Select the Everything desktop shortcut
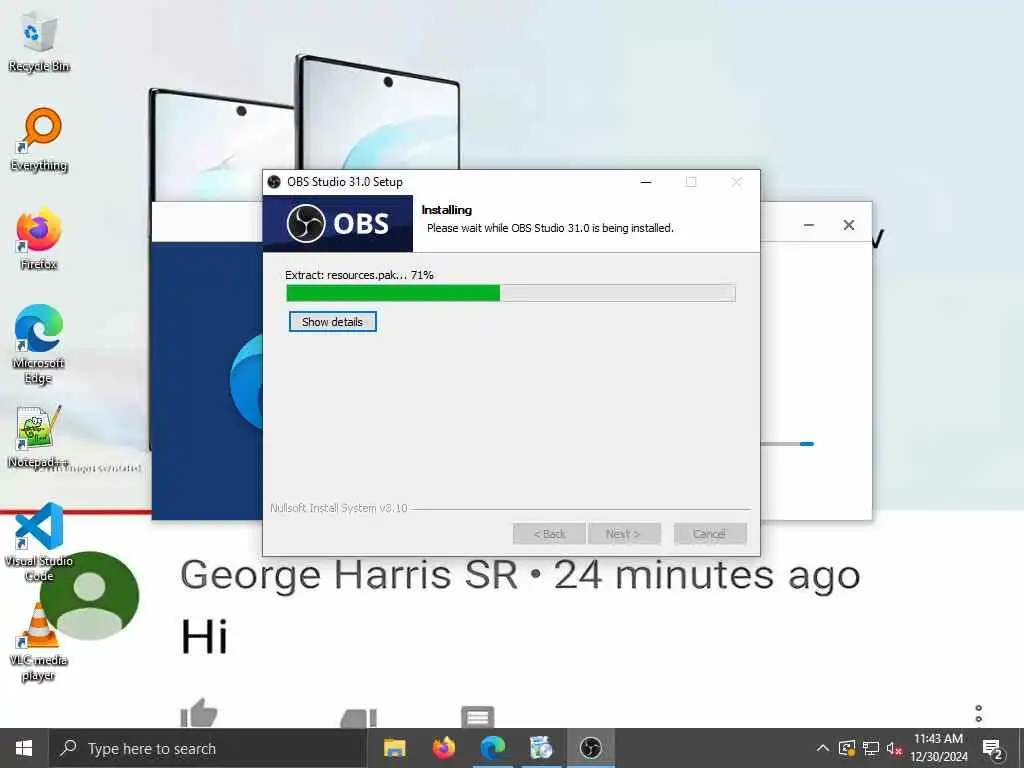The width and height of the screenshot is (1024, 768). [39, 139]
